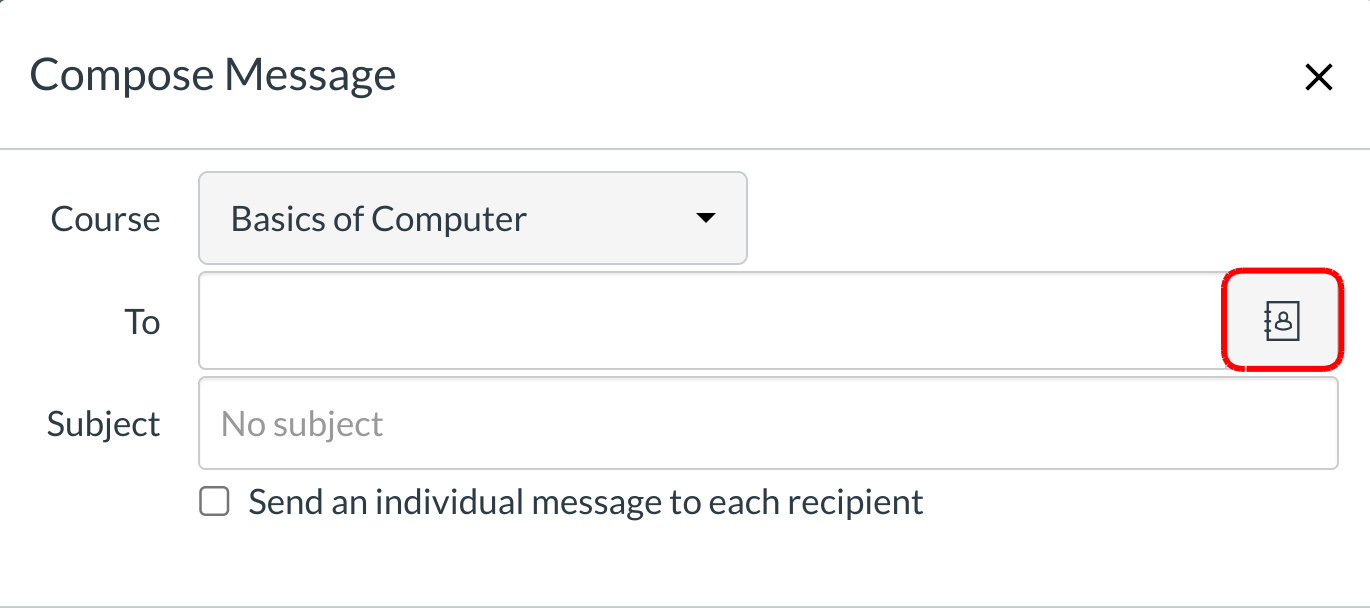1370x608 pixels.
Task: Close the Compose Message dialog
Action: (1319, 77)
